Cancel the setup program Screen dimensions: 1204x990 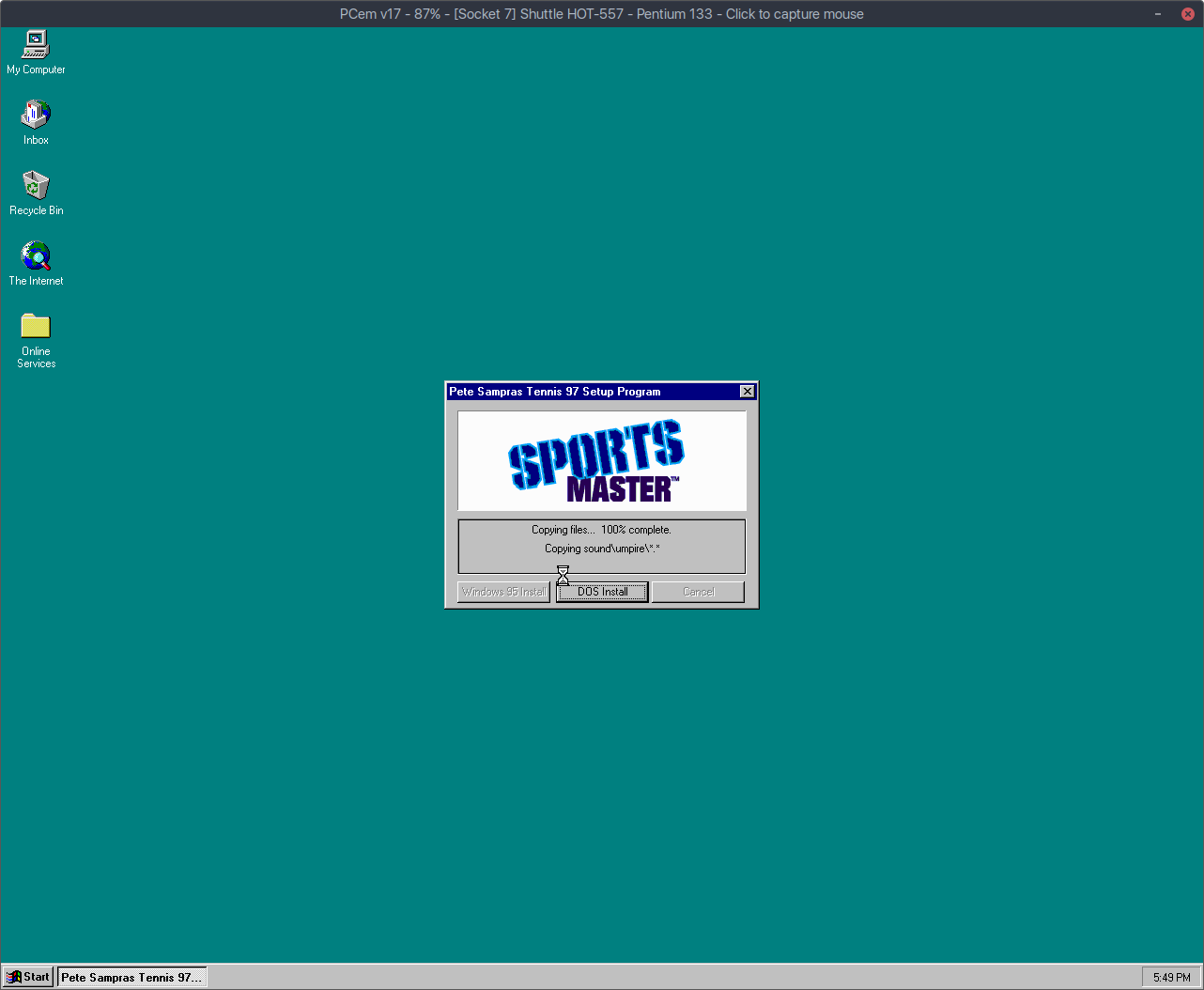698,592
